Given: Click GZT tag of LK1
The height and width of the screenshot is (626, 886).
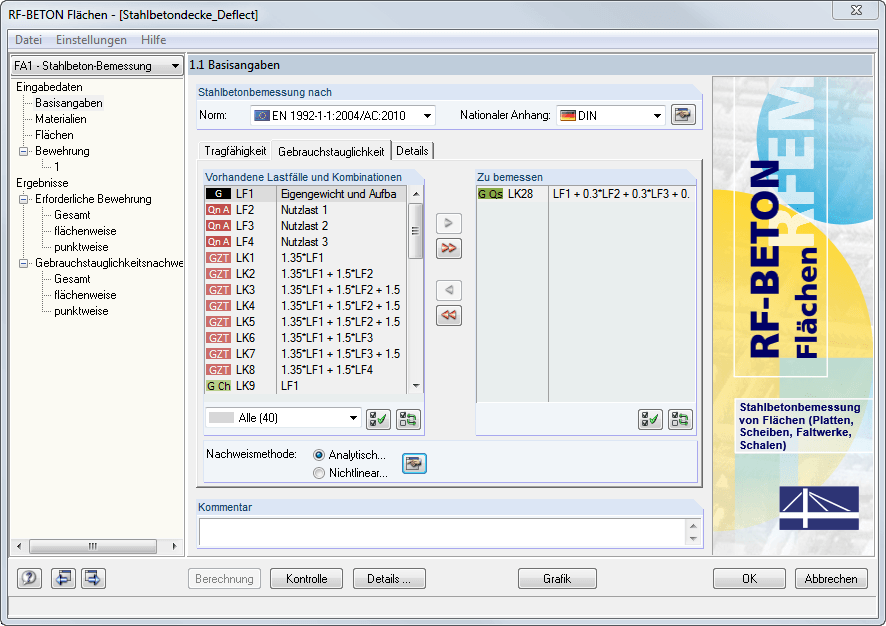Looking at the screenshot, I should tap(218, 258).
